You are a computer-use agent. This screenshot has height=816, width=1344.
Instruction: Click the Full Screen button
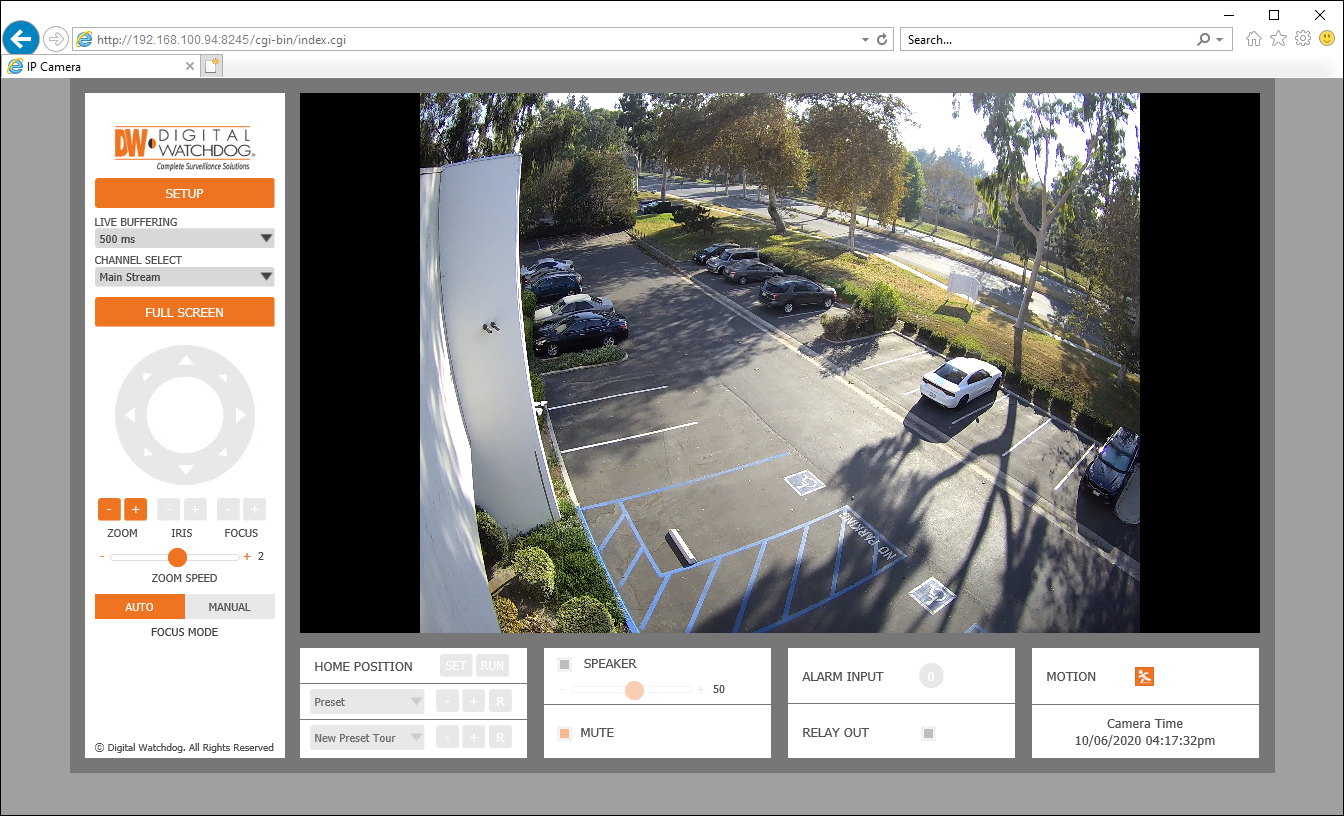(x=184, y=312)
